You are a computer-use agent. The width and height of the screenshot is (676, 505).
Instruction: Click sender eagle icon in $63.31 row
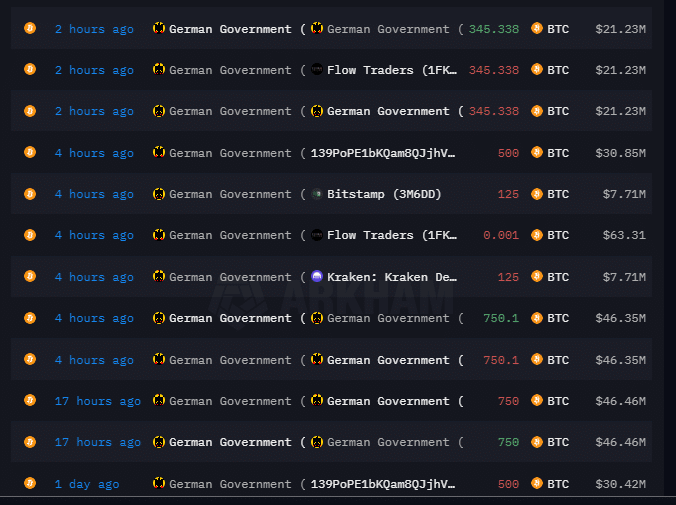click(159, 235)
